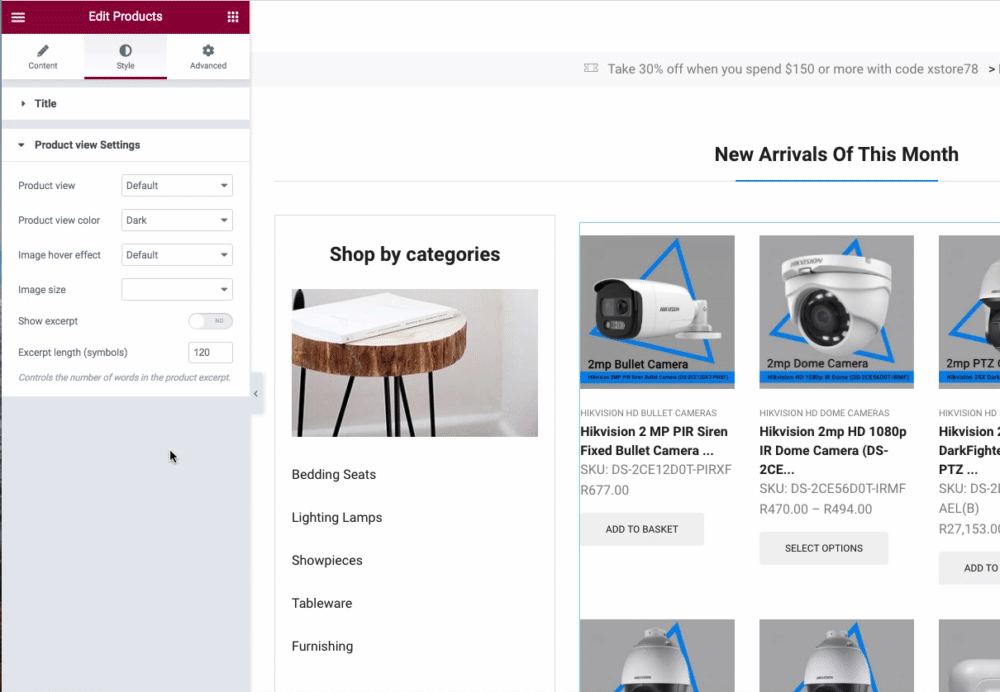Click the coupon ticket icon in banner
This screenshot has height=692, width=1000.
[x=591, y=68]
